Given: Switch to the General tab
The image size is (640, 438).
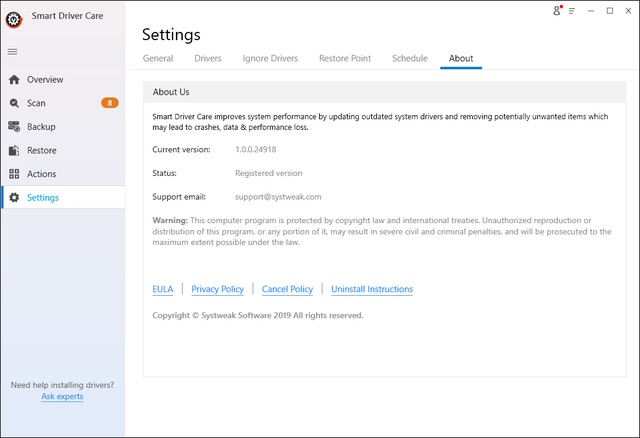Looking at the screenshot, I should 158,58.
